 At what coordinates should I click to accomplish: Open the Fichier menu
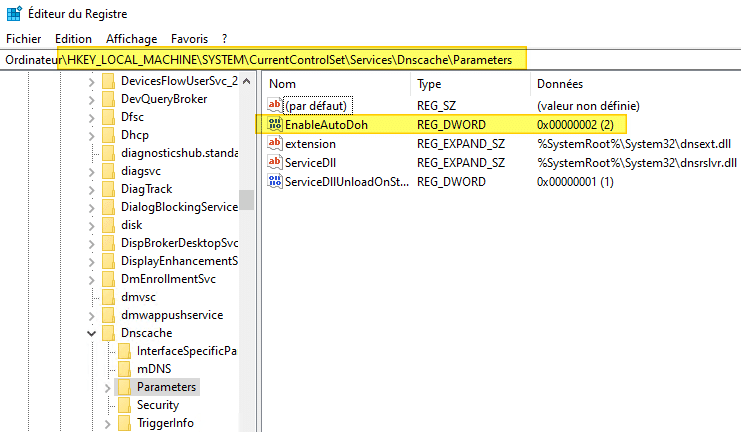24,39
